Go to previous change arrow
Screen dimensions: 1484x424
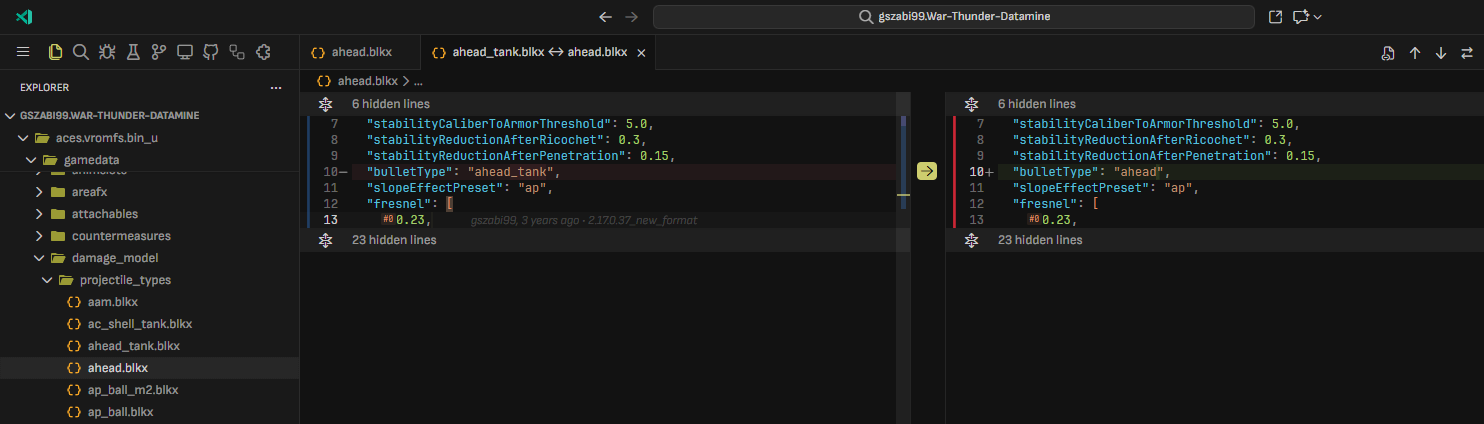[x=1415, y=53]
